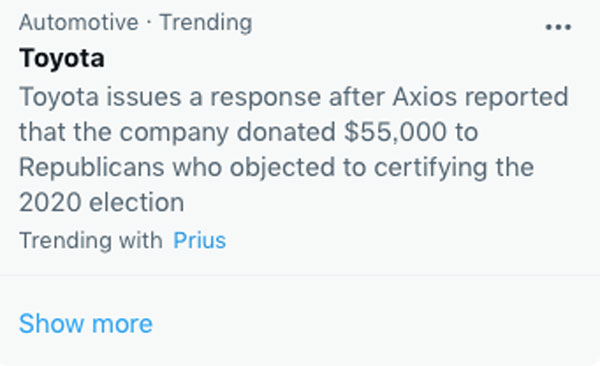Click the Toyota issues a response text

[x=170, y=97]
